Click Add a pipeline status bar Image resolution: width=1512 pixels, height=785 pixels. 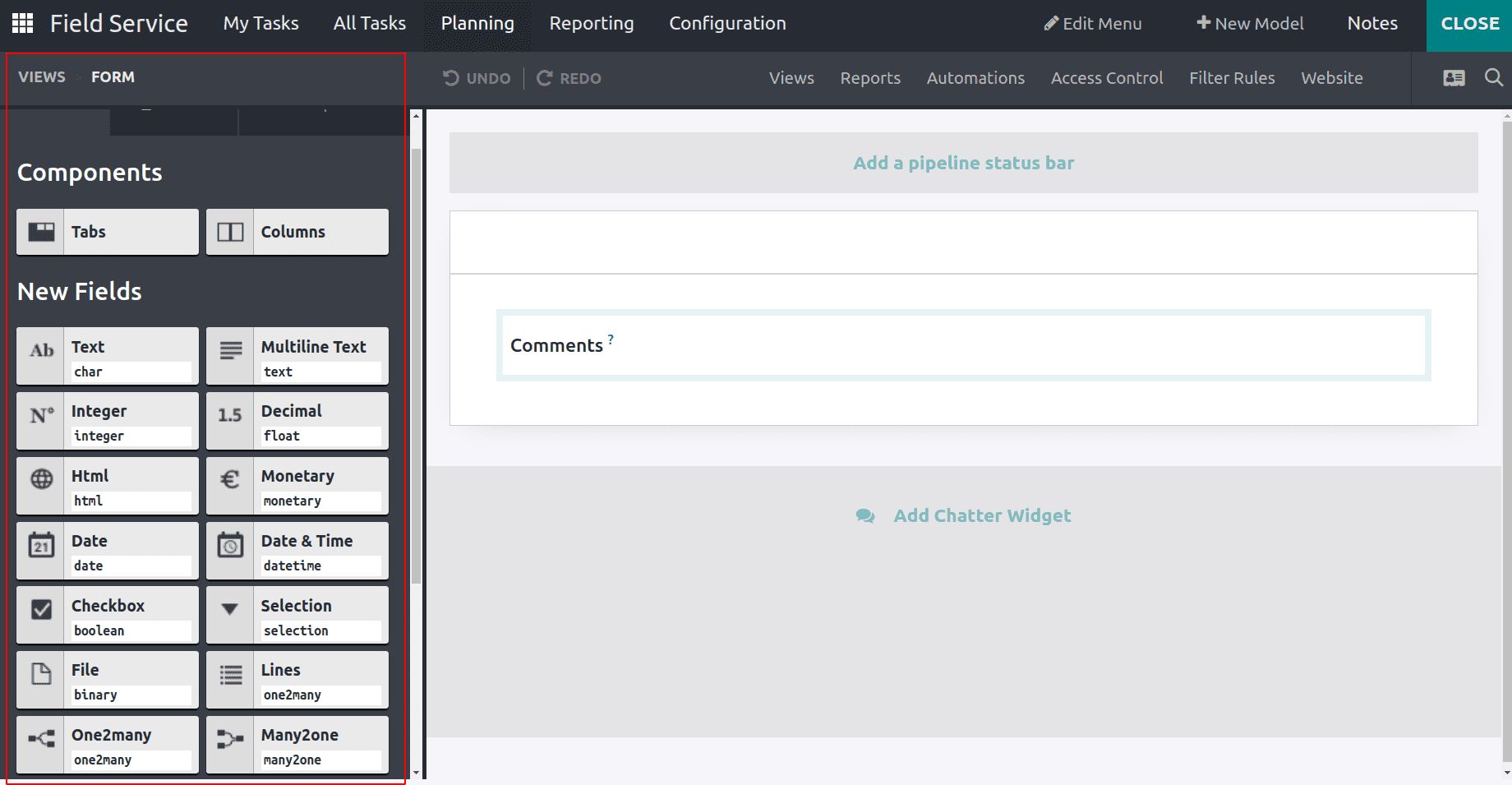[963, 163]
